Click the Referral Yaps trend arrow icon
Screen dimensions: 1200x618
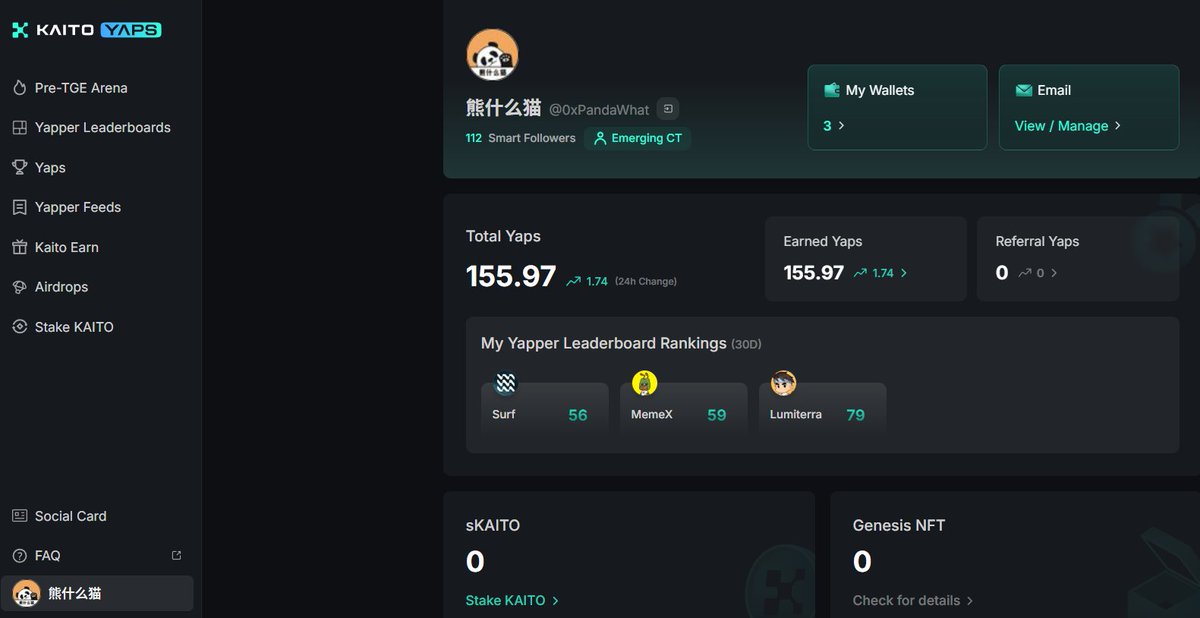pos(1025,273)
